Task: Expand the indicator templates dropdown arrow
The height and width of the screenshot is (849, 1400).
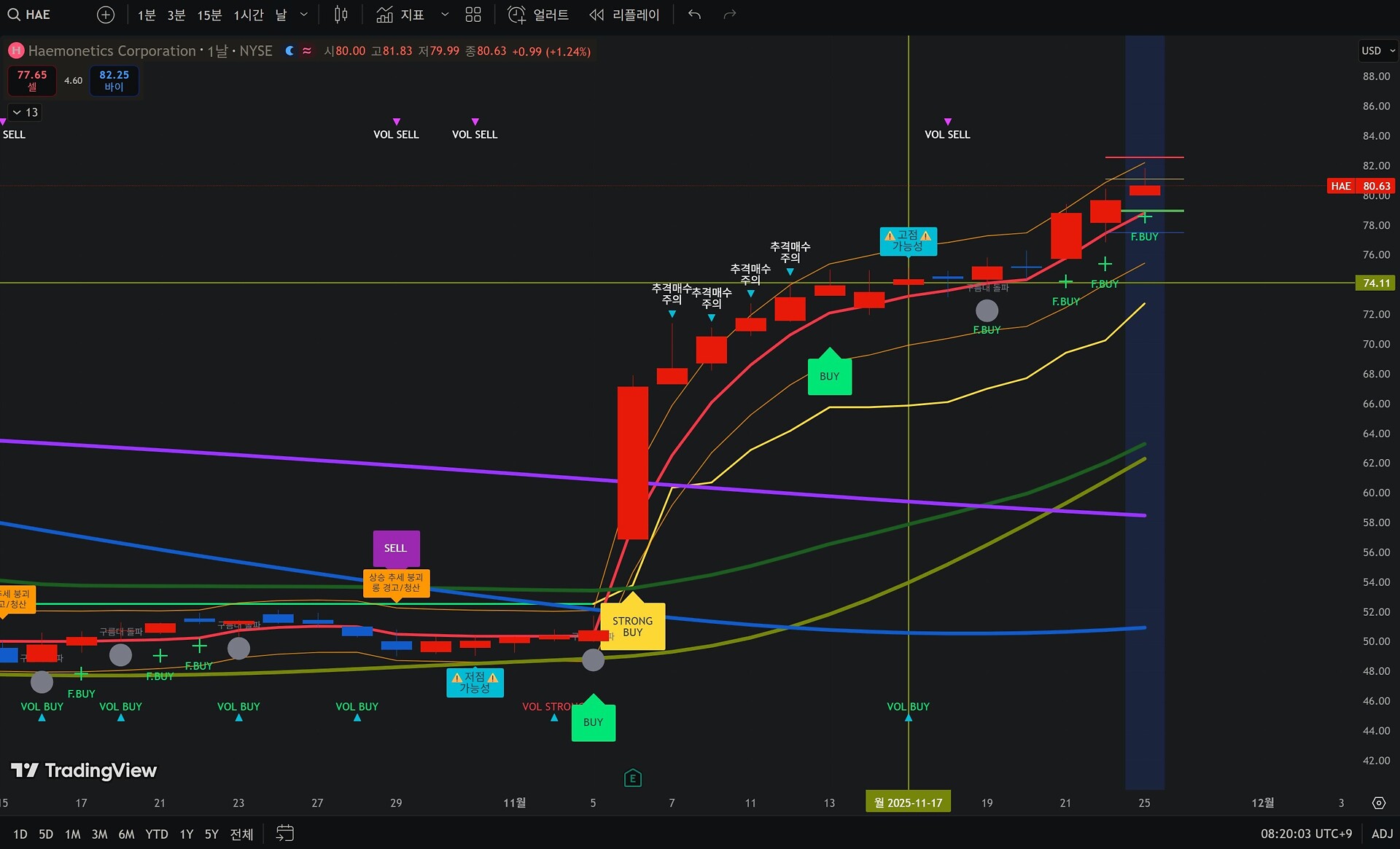Action: [445, 15]
